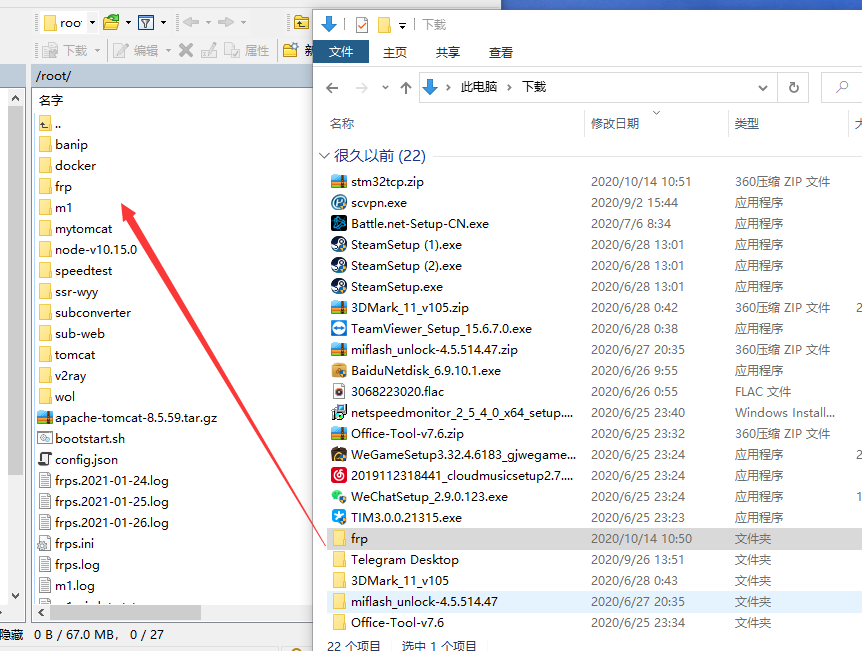Click 此电脑 in the Explorer address bar

click(479, 87)
